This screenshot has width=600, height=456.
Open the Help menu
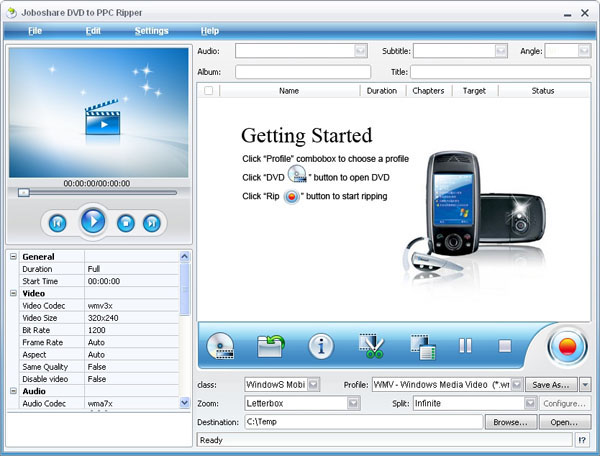pos(210,31)
